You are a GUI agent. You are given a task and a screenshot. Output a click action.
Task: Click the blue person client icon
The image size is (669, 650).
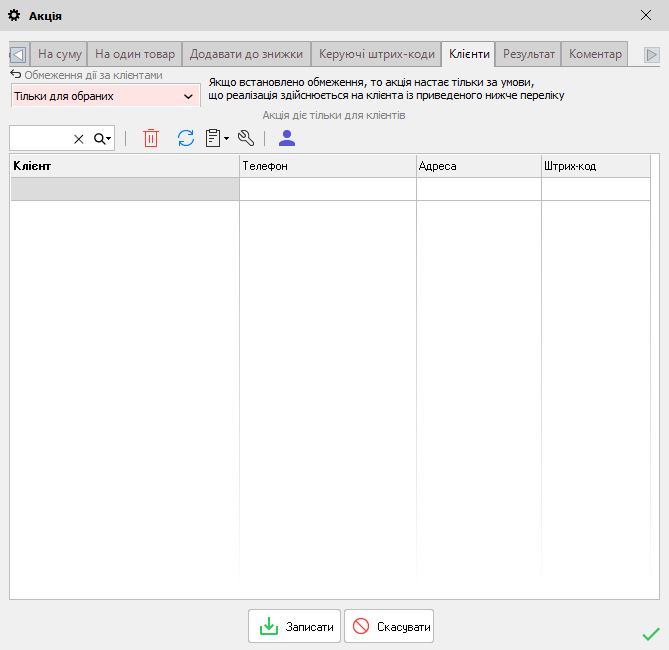pyautogui.click(x=287, y=138)
